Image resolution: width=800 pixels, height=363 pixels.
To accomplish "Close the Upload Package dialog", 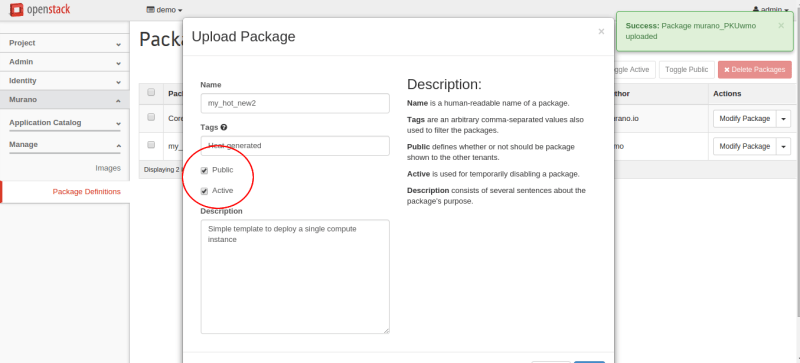I will pyautogui.click(x=601, y=32).
